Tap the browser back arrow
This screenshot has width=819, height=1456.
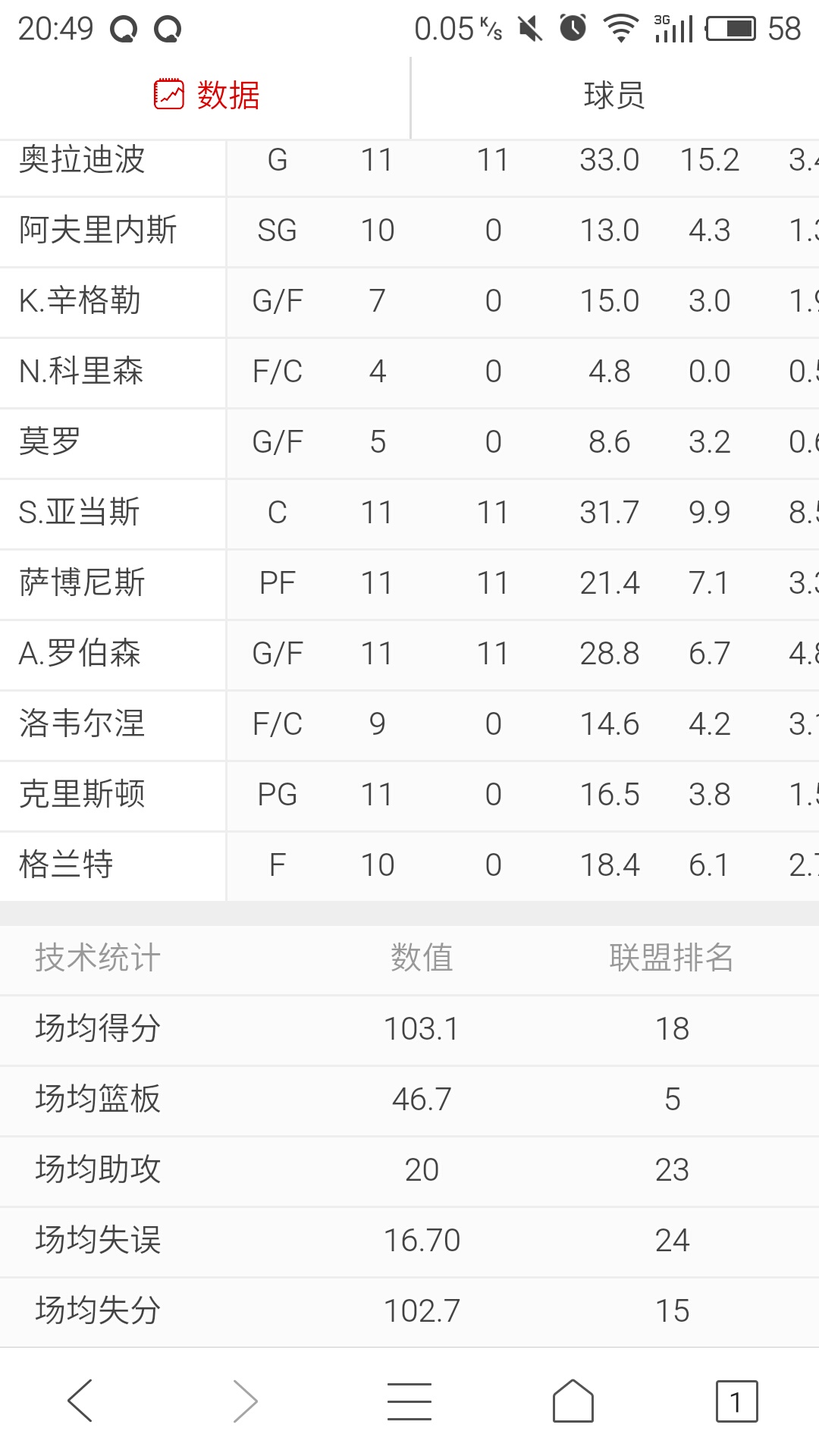tap(80, 1401)
